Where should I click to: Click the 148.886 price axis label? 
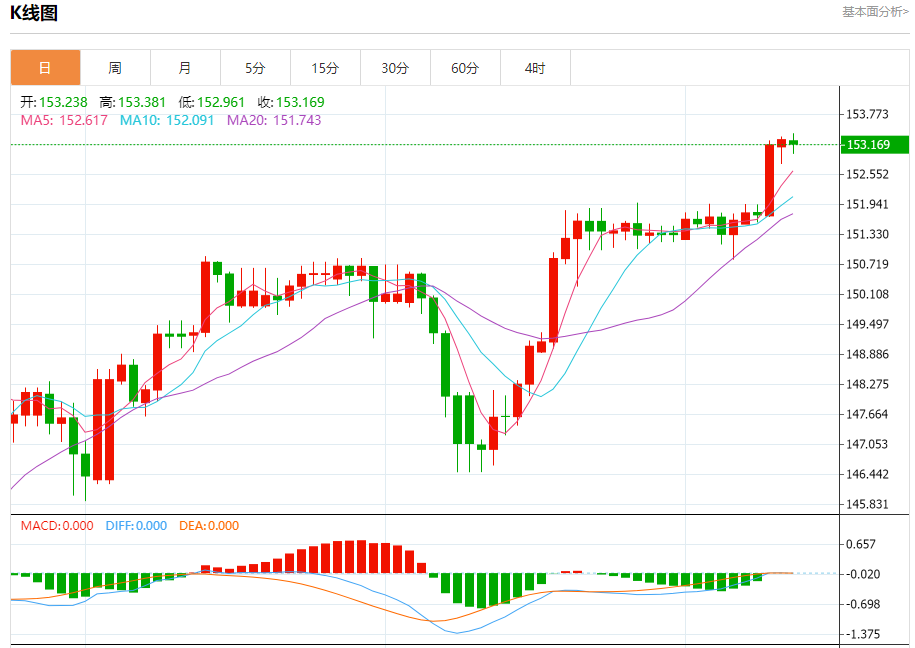pyautogui.click(x=867, y=354)
